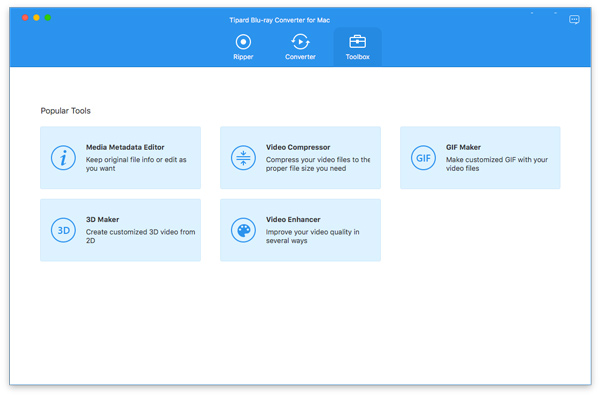Click the Video Compressor icon
600x396 pixels.
(x=243, y=158)
